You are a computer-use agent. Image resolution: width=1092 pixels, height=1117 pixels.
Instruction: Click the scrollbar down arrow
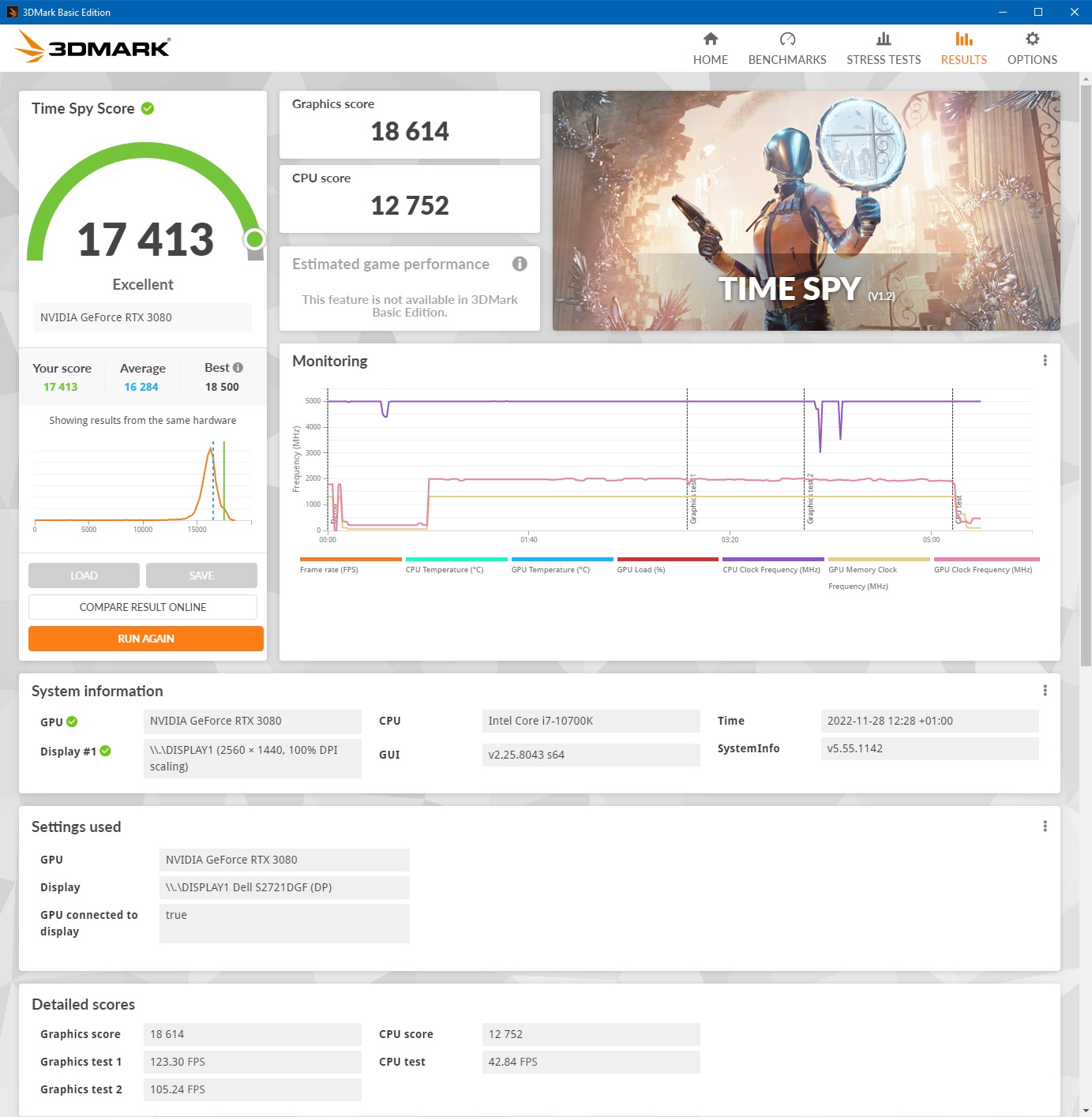1086,1110
